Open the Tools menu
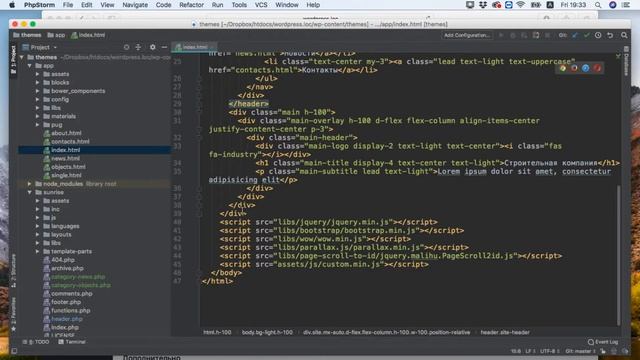 tap(239, 5)
